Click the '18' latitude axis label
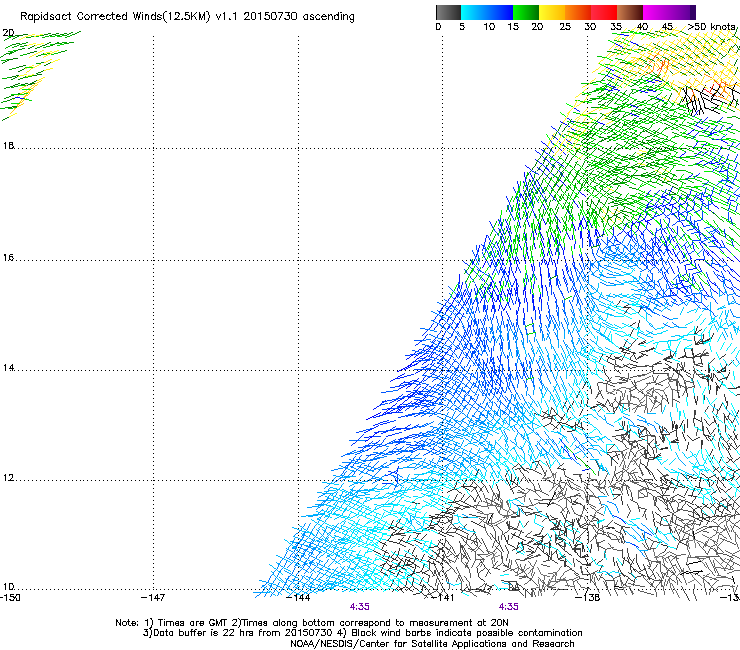Screen dimensions: 740x650 coord(8,145)
